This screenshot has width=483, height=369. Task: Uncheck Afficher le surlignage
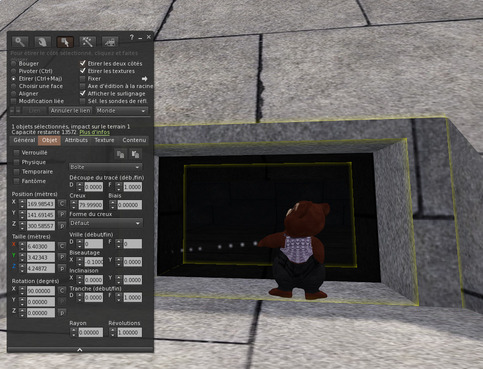(x=83, y=93)
